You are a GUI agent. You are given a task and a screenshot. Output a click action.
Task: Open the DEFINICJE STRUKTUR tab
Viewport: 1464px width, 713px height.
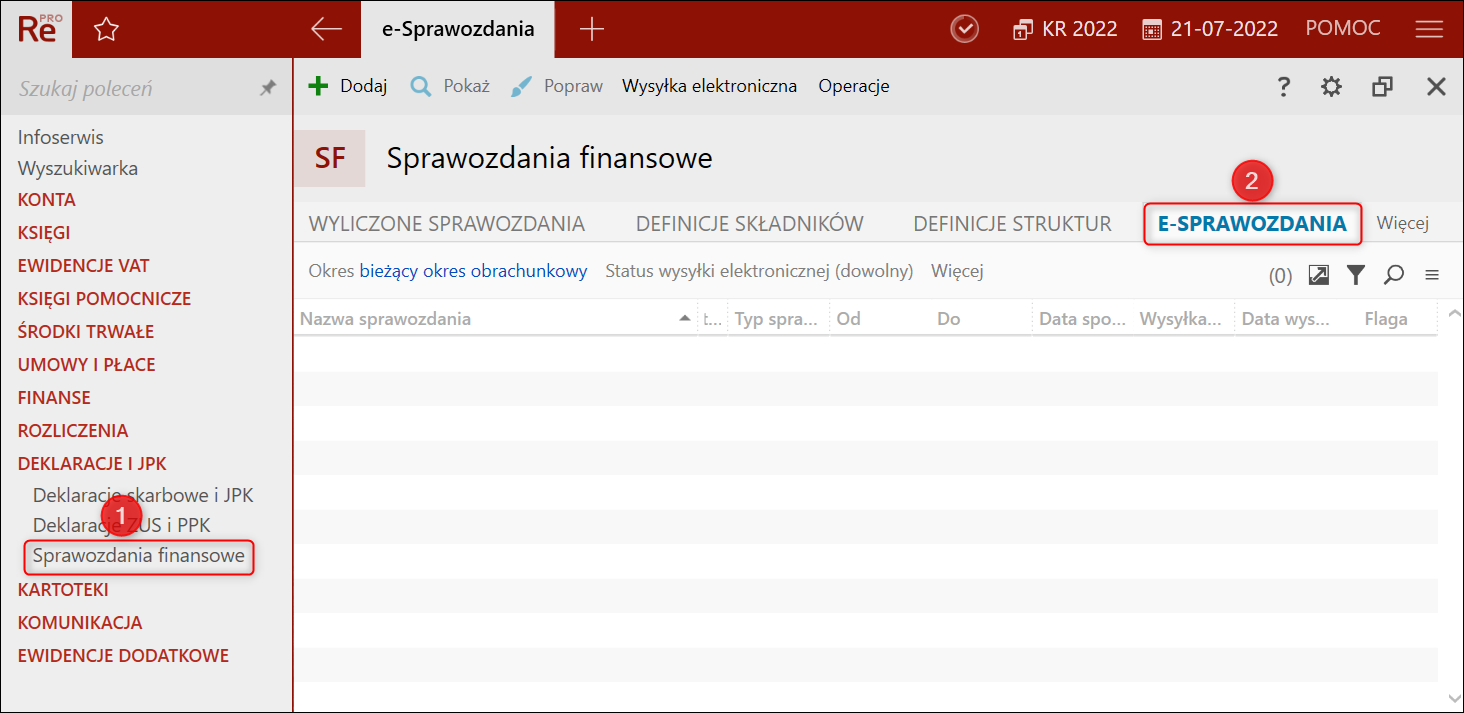pos(1012,224)
